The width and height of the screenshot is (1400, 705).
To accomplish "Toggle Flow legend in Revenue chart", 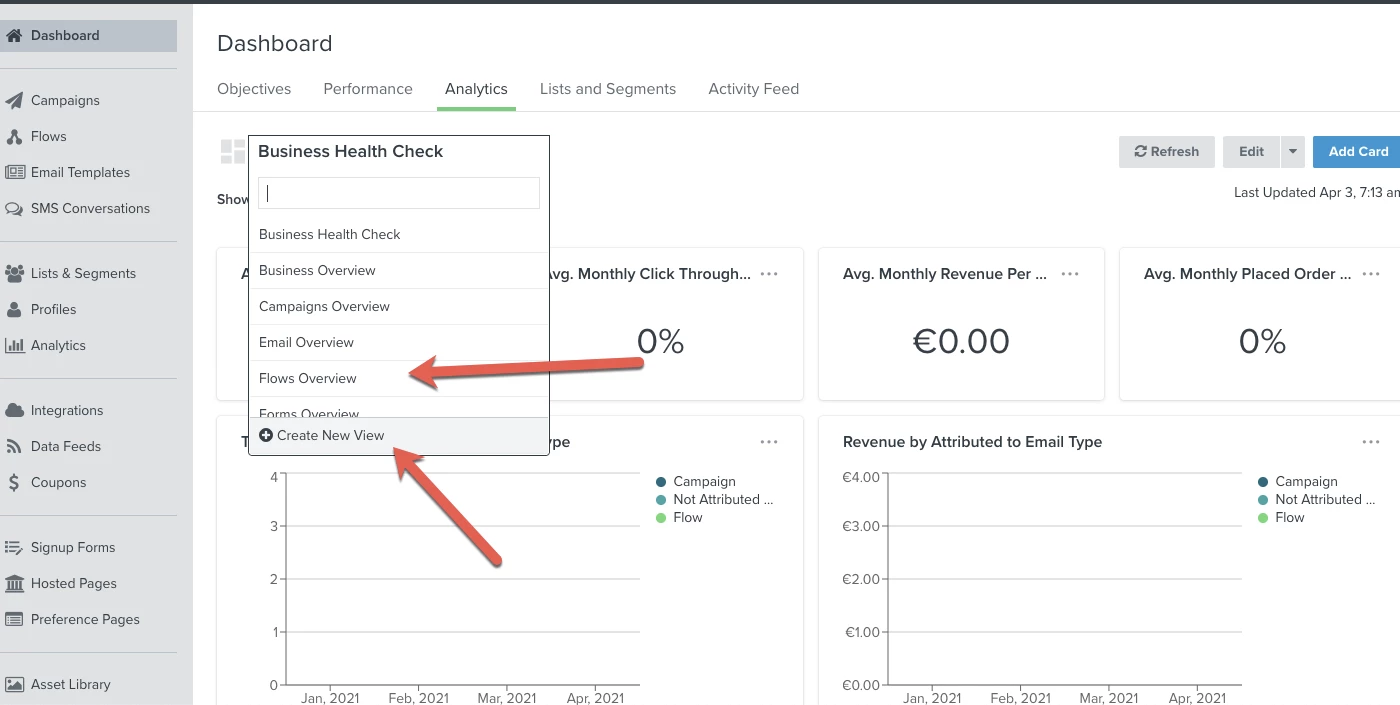I will point(1281,517).
